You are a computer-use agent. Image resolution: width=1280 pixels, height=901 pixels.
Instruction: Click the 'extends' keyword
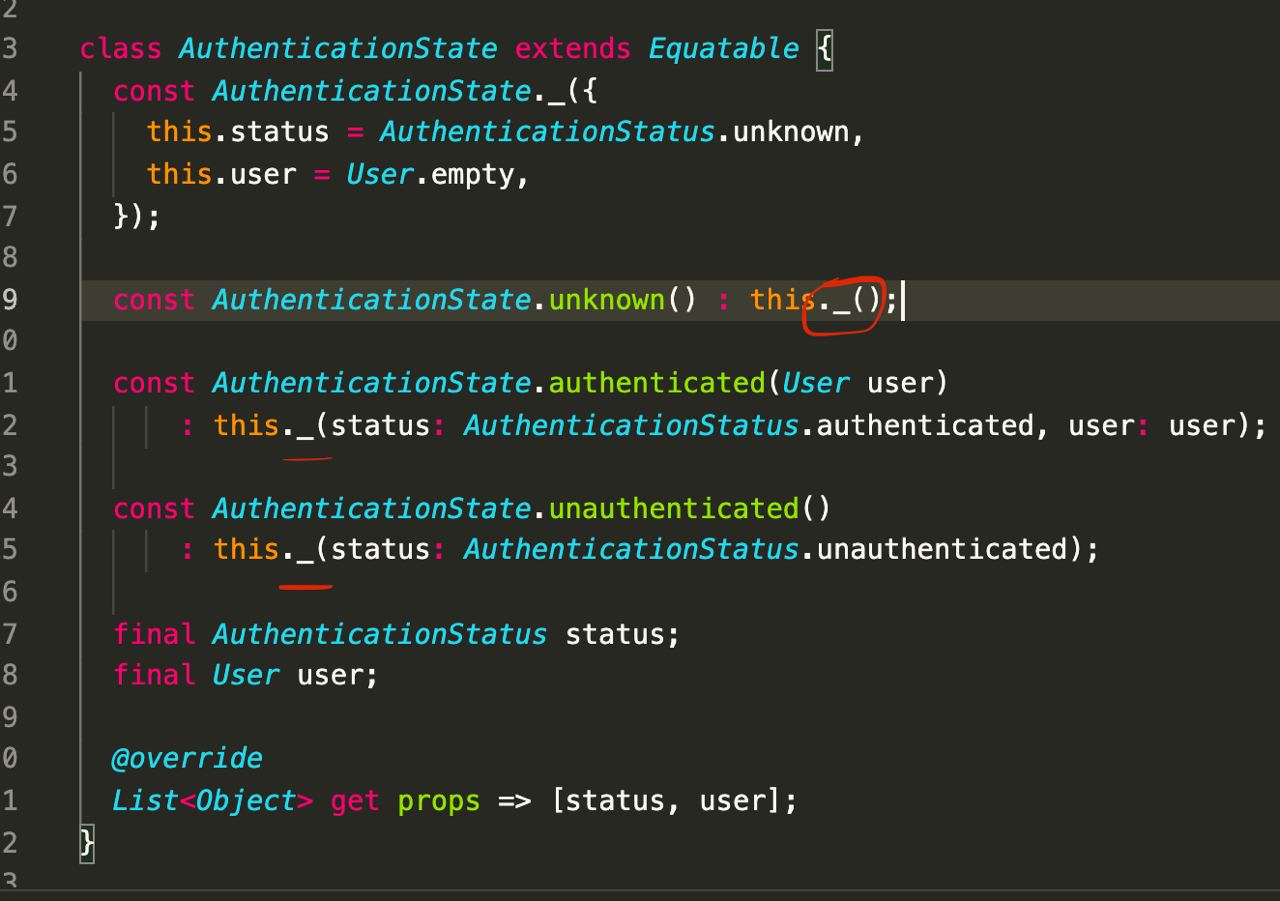click(573, 49)
